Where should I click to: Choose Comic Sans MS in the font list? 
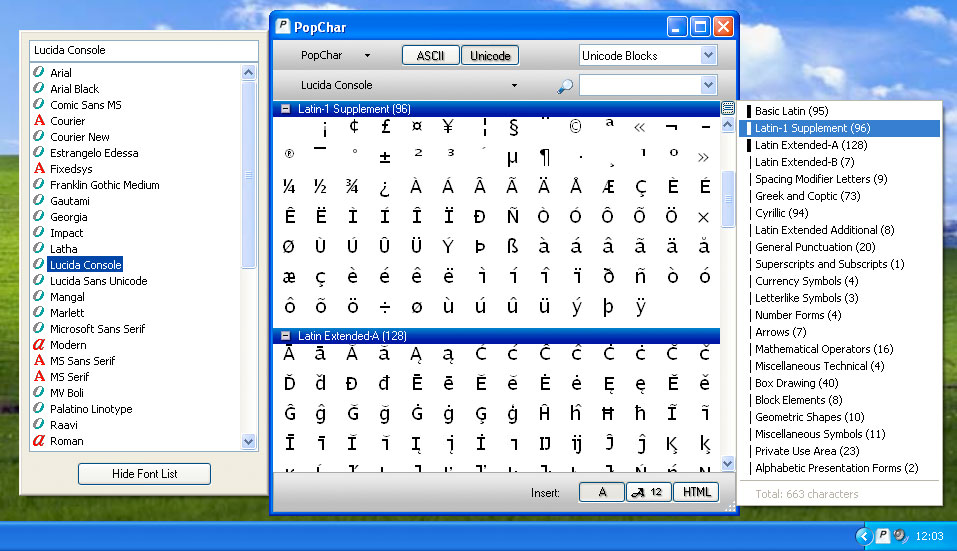[85, 105]
